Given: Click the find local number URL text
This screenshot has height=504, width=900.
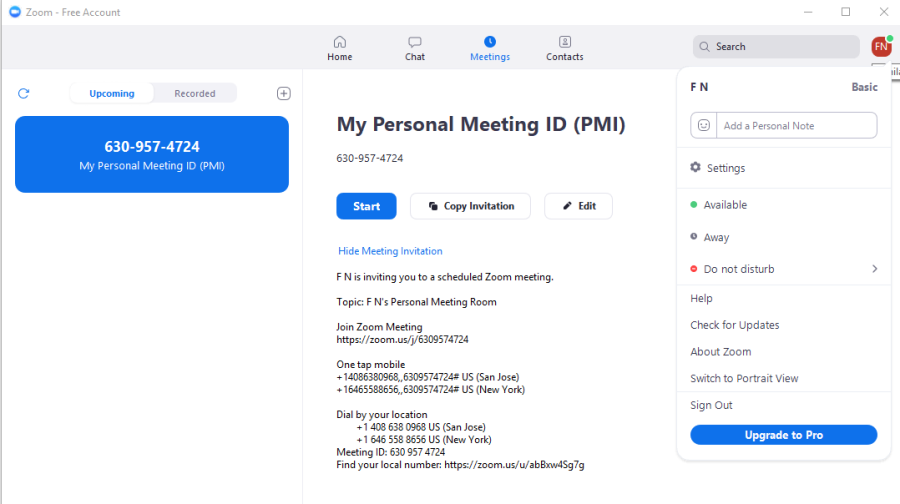Looking at the screenshot, I should 514,464.
